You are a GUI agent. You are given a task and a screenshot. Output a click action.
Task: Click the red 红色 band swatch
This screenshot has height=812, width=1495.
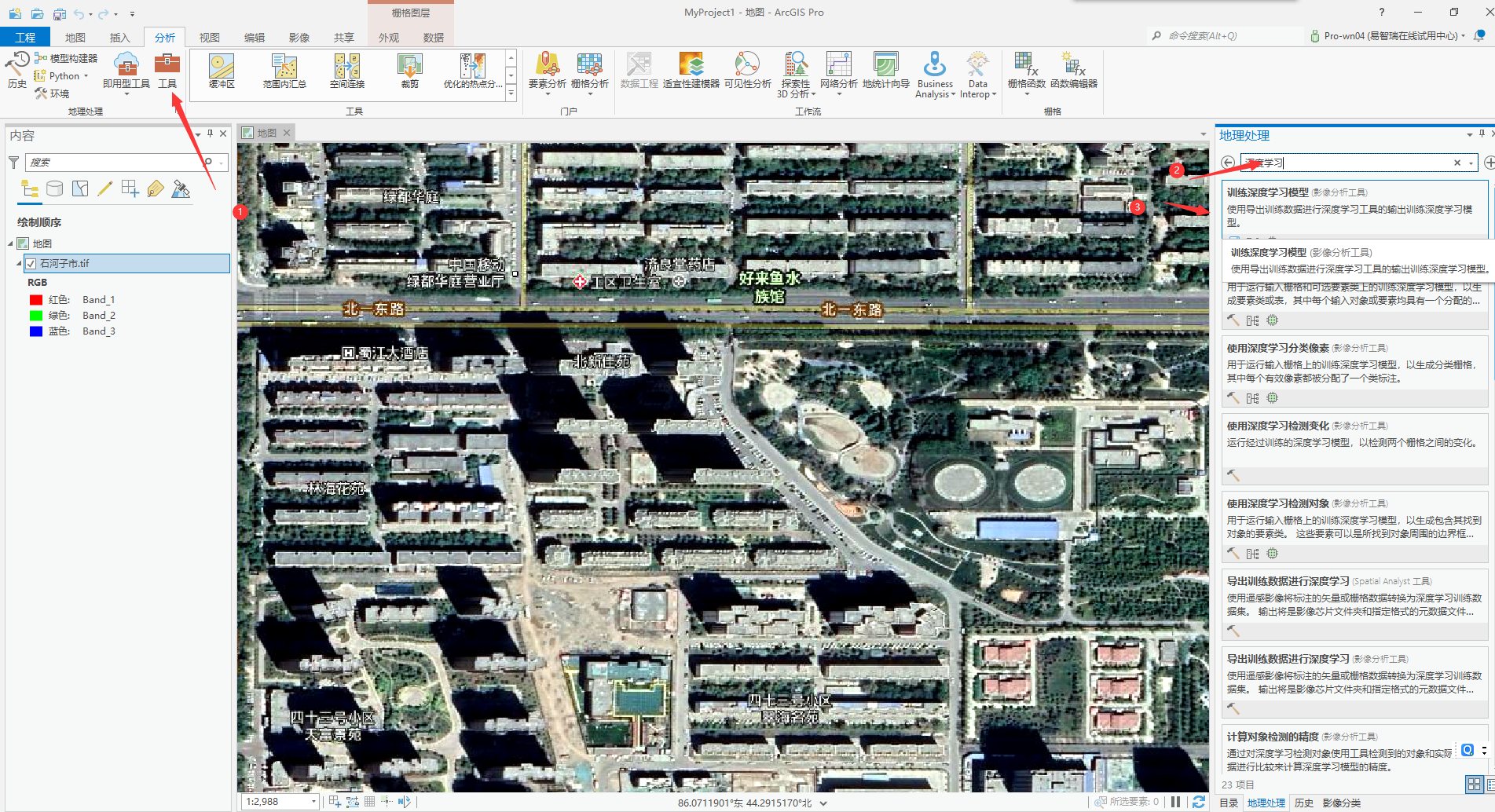click(35, 300)
